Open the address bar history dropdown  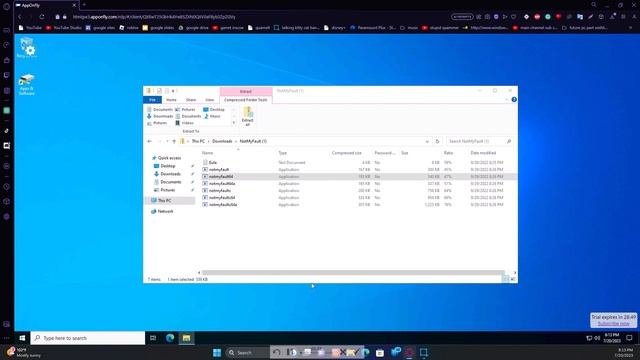point(427,141)
